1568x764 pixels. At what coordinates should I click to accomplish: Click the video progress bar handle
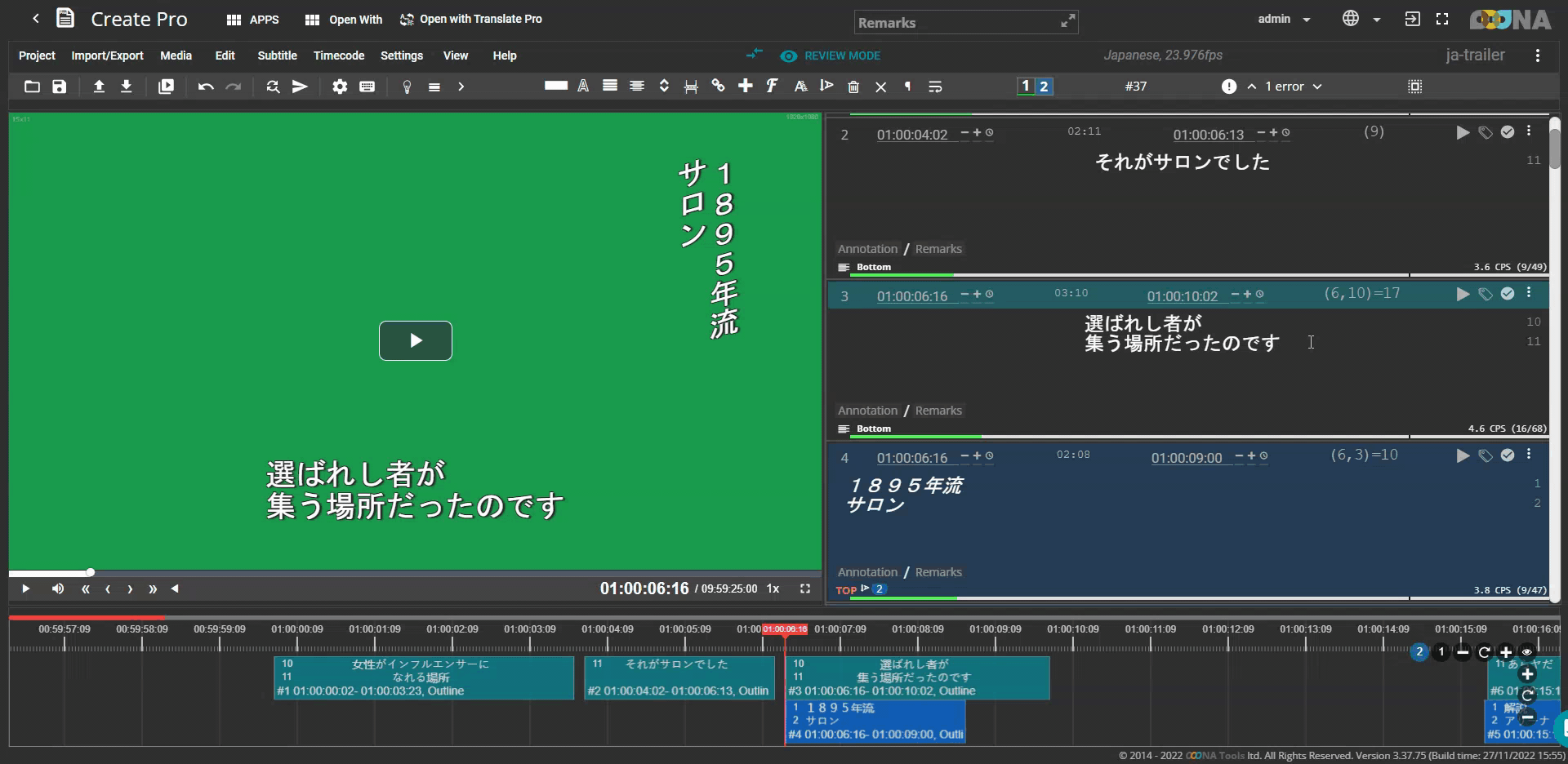click(x=91, y=572)
